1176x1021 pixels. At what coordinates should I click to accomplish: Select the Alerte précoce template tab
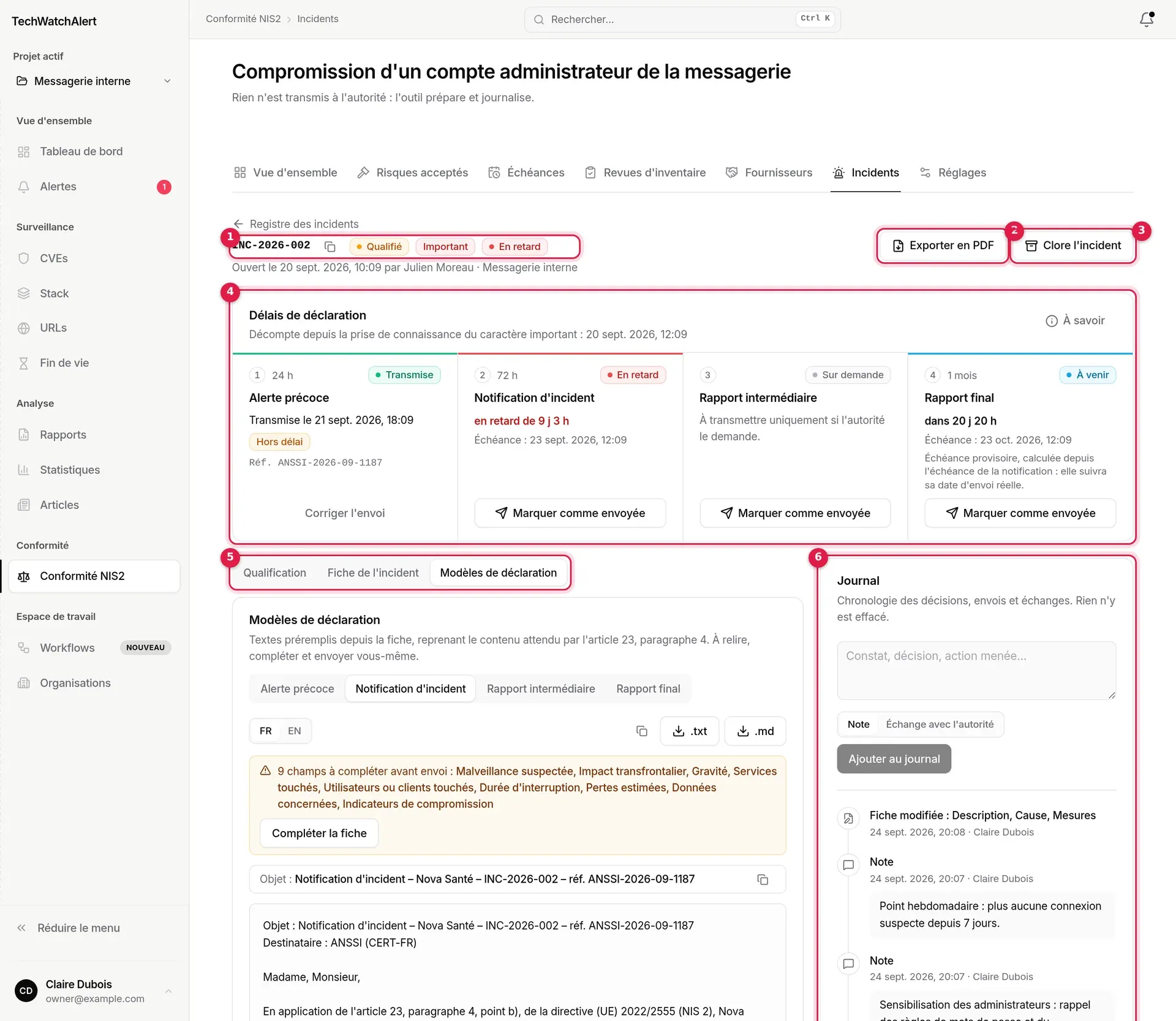297,688
